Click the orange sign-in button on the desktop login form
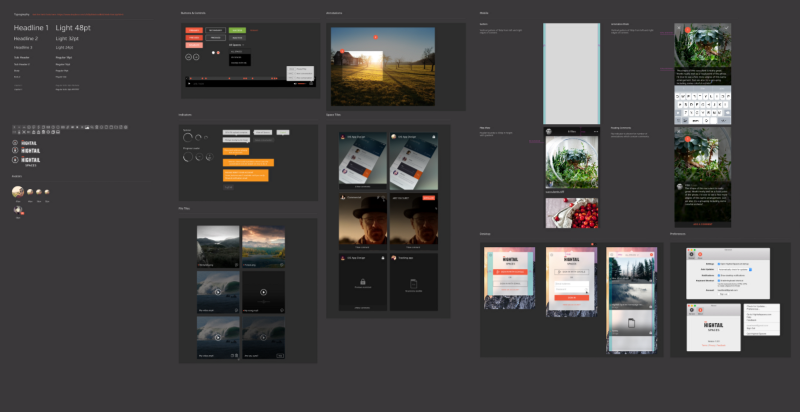 571,297
